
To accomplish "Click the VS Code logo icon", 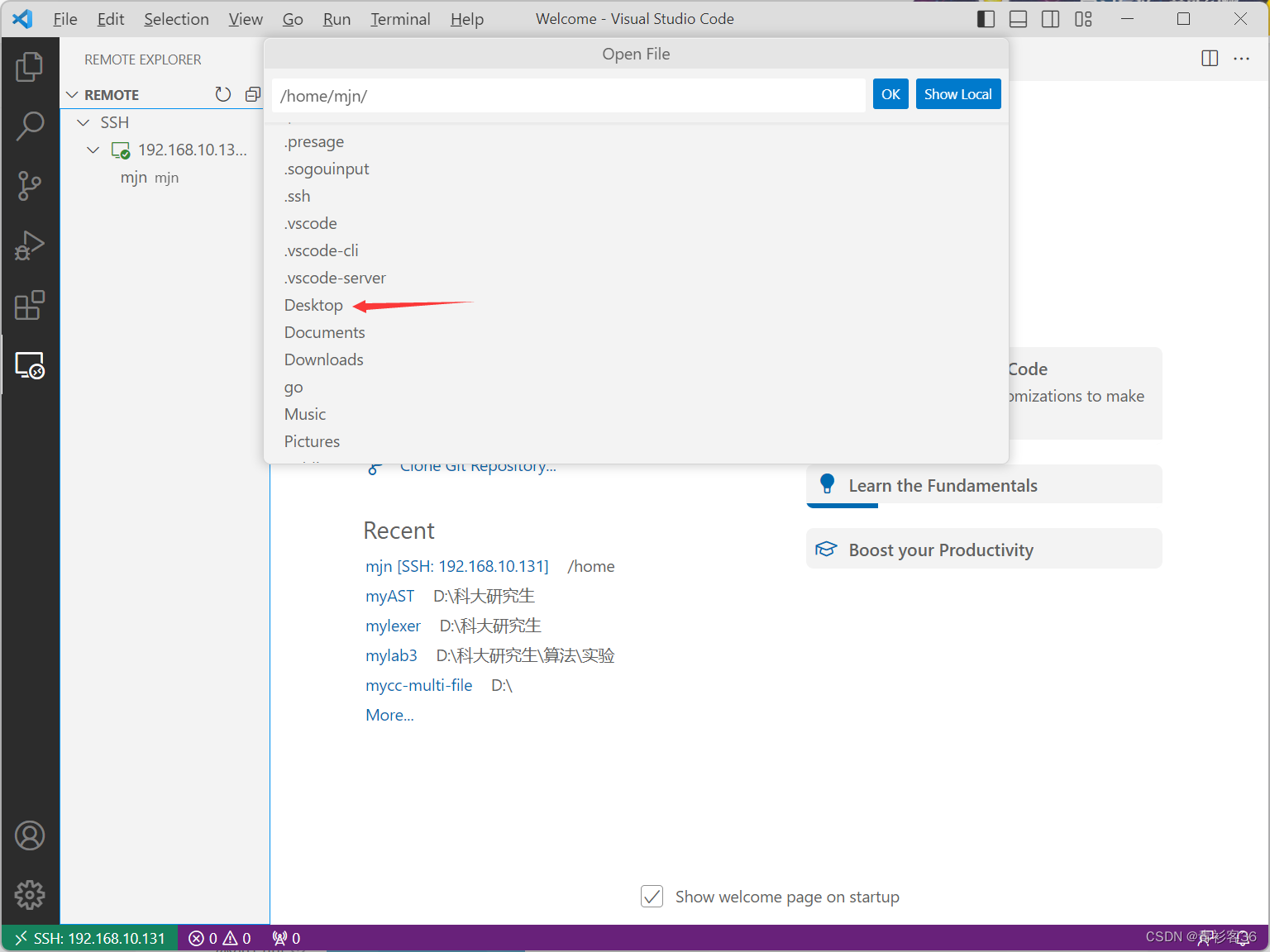I will click(x=23, y=18).
